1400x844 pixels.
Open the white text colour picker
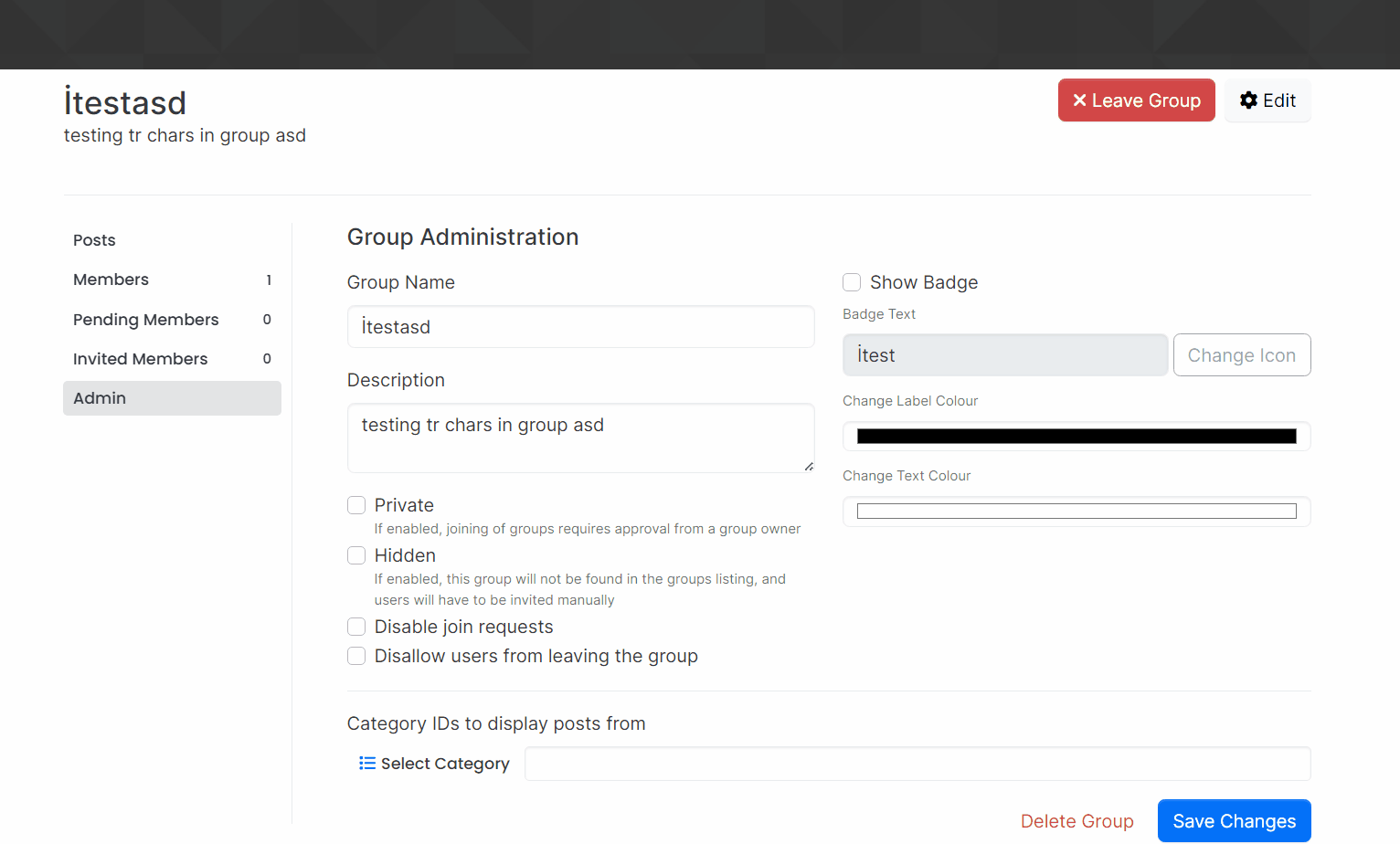pyautogui.click(x=1077, y=512)
